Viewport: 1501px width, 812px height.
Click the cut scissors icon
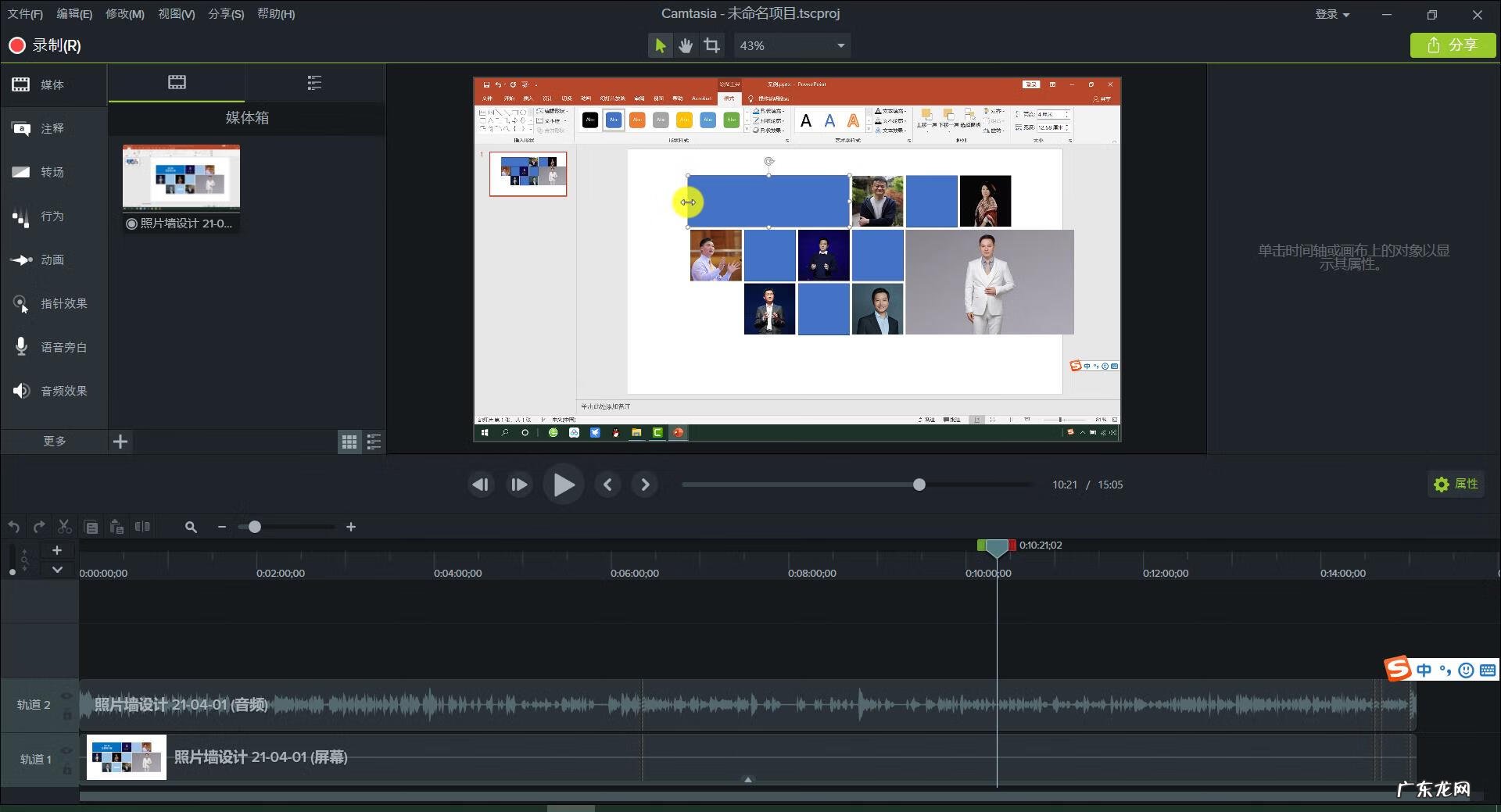click(x=65, y=527)
